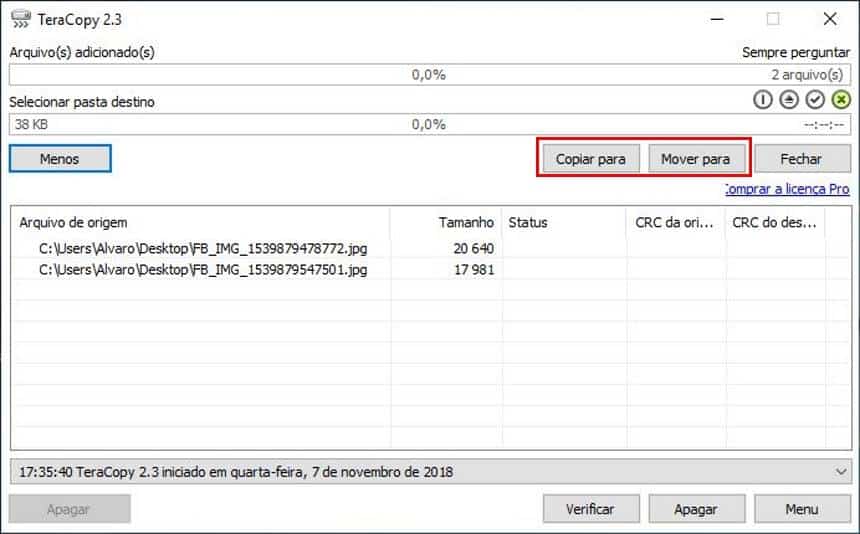Click the Arquivo(s) adicionado(s) progress bar
This screenshot has height=534, width=860.
(x=429, y=75)
